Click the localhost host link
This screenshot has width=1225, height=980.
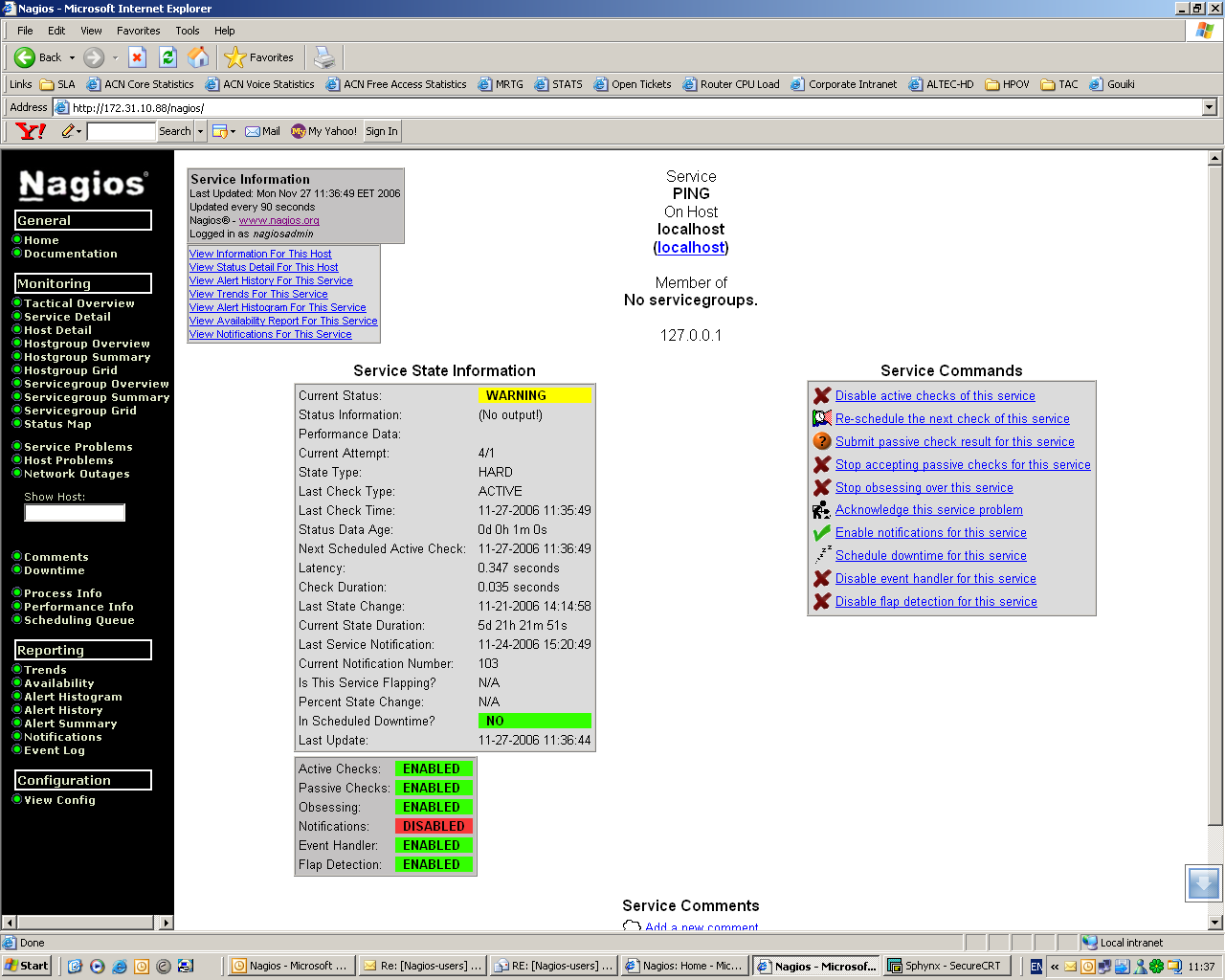tap(691, 247)
